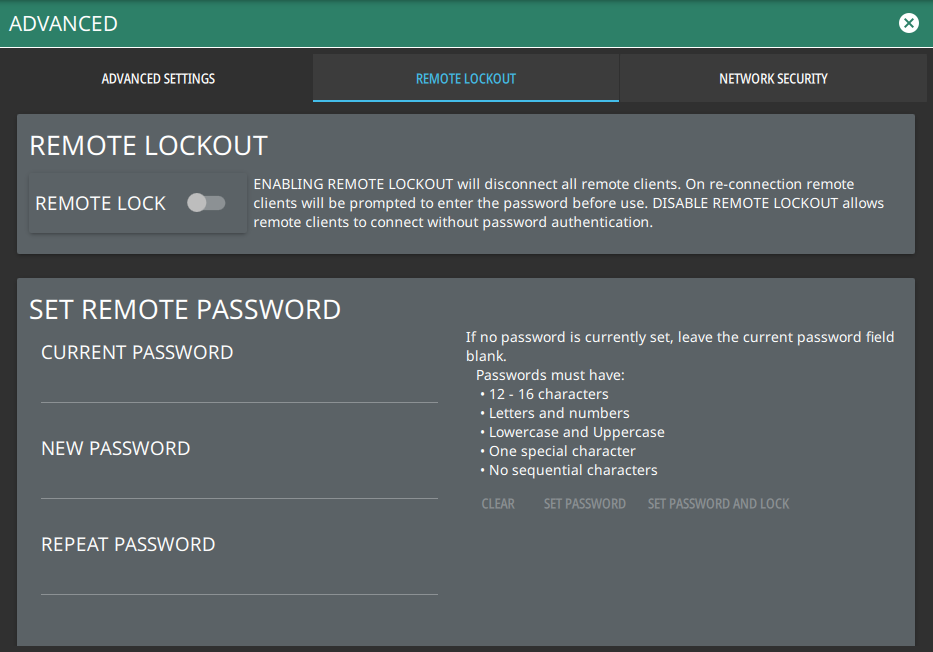Close the Advanced dialog with the X icon
The width and height of the screenshot is (933, 652).
tap(908, 23)
